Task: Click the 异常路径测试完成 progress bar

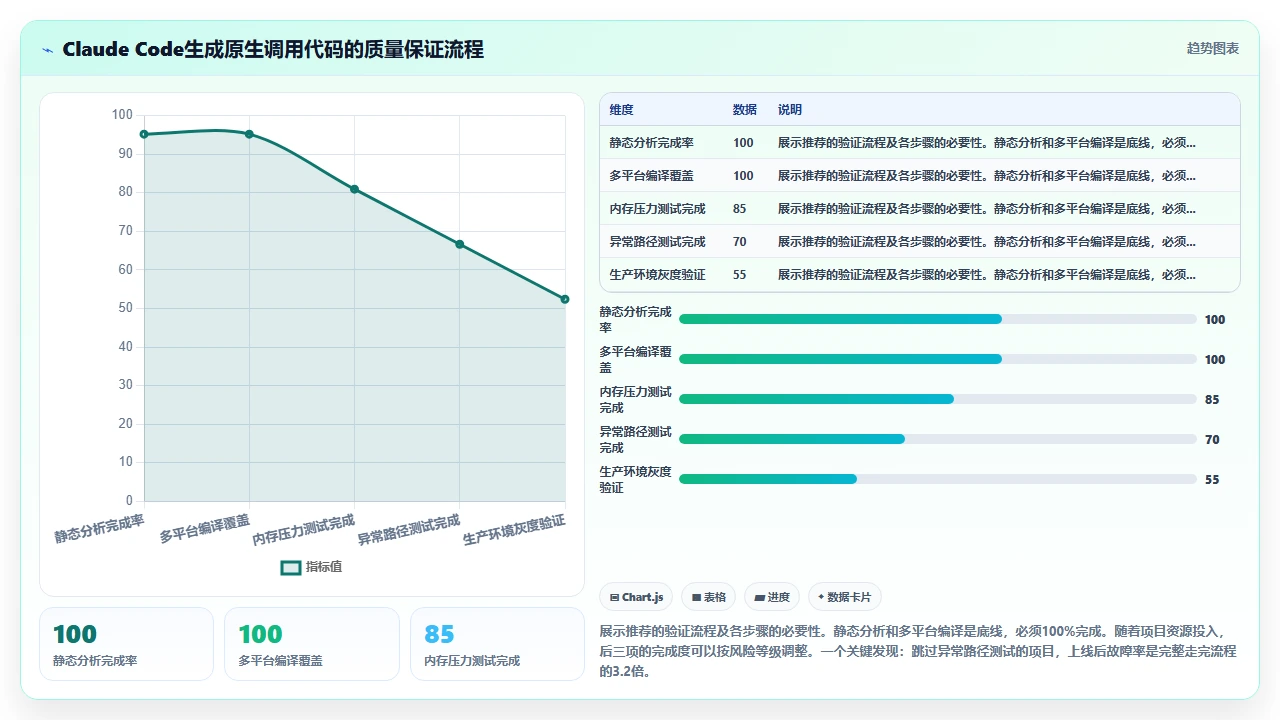Action: point(938,439)
